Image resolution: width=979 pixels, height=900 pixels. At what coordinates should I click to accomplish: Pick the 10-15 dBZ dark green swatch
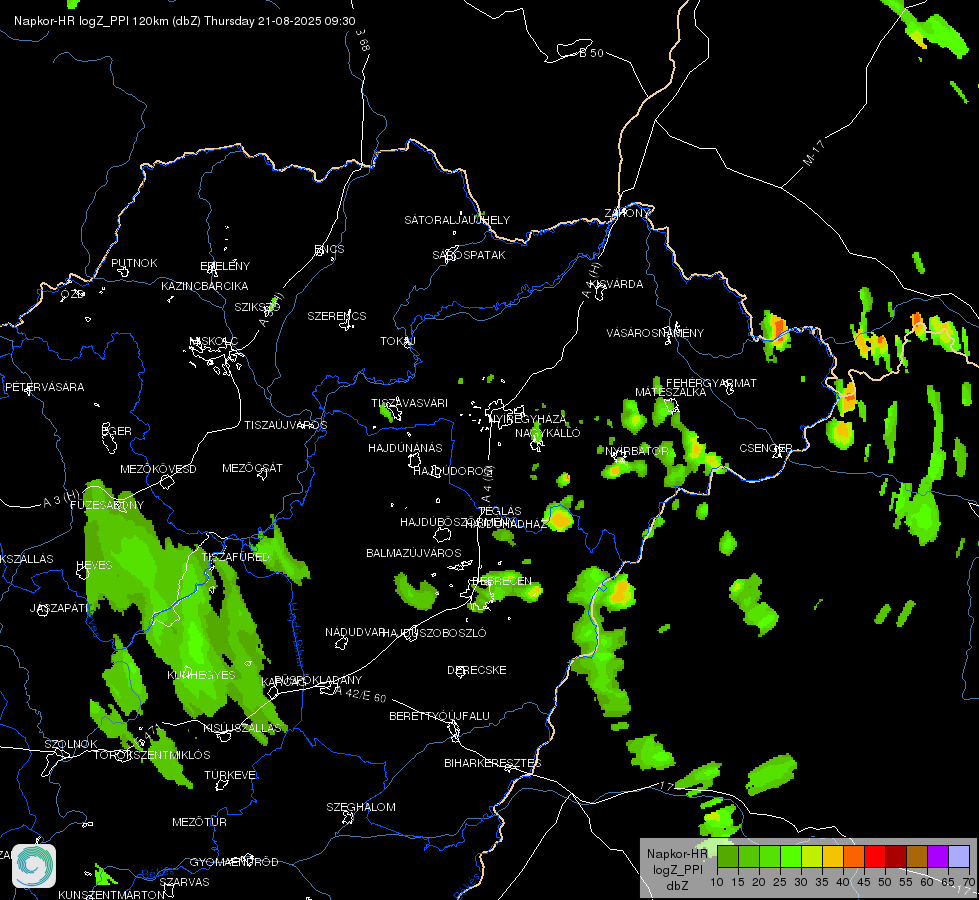click(x=728, y=856)
